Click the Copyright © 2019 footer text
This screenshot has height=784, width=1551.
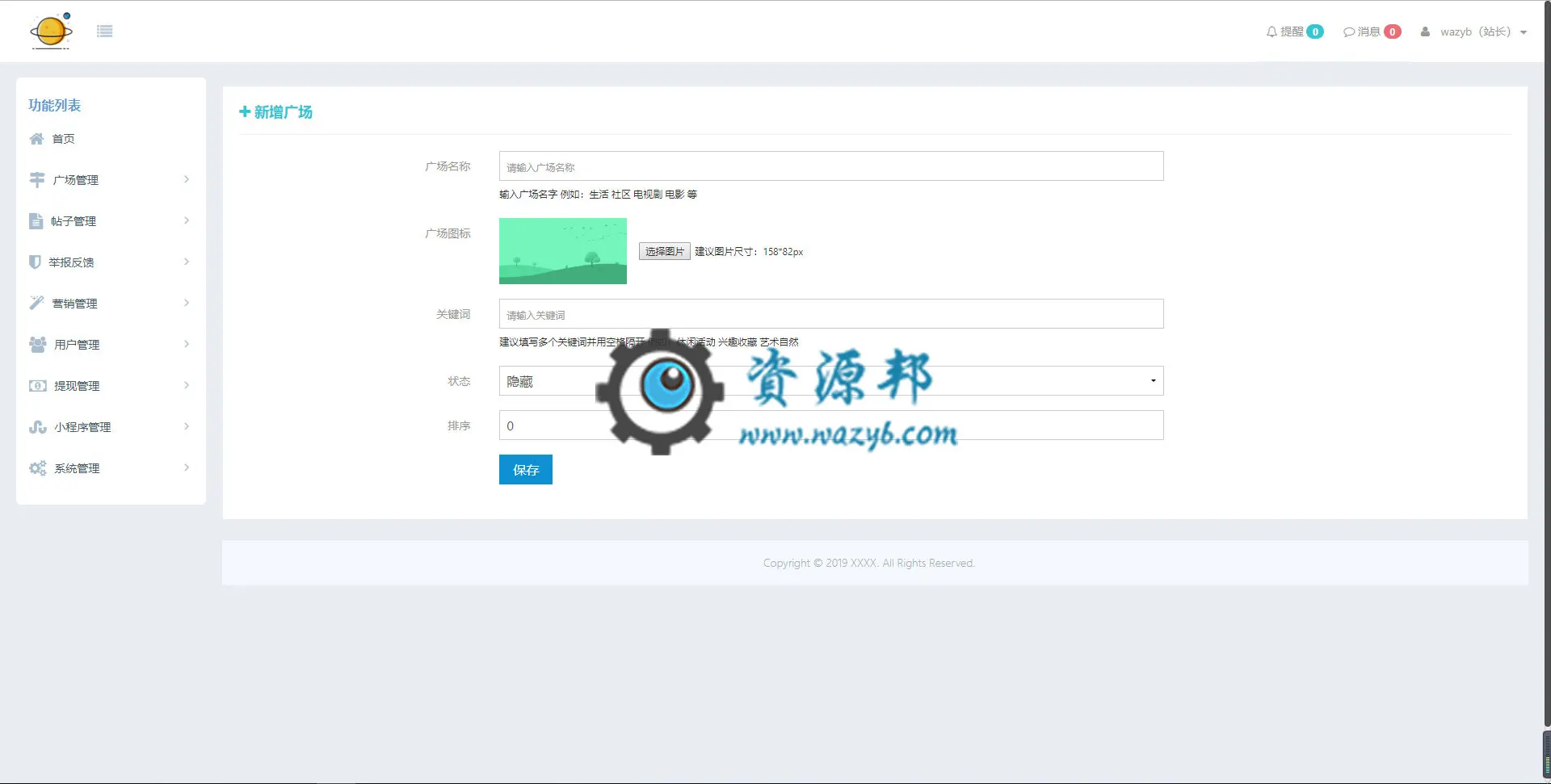click(869, 563)
